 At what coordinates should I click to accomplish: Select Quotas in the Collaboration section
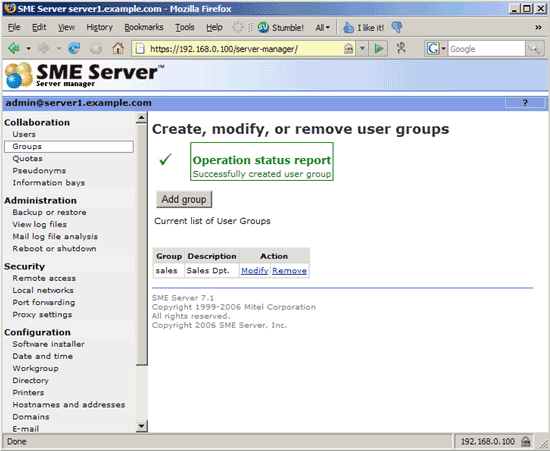(27, 159)
